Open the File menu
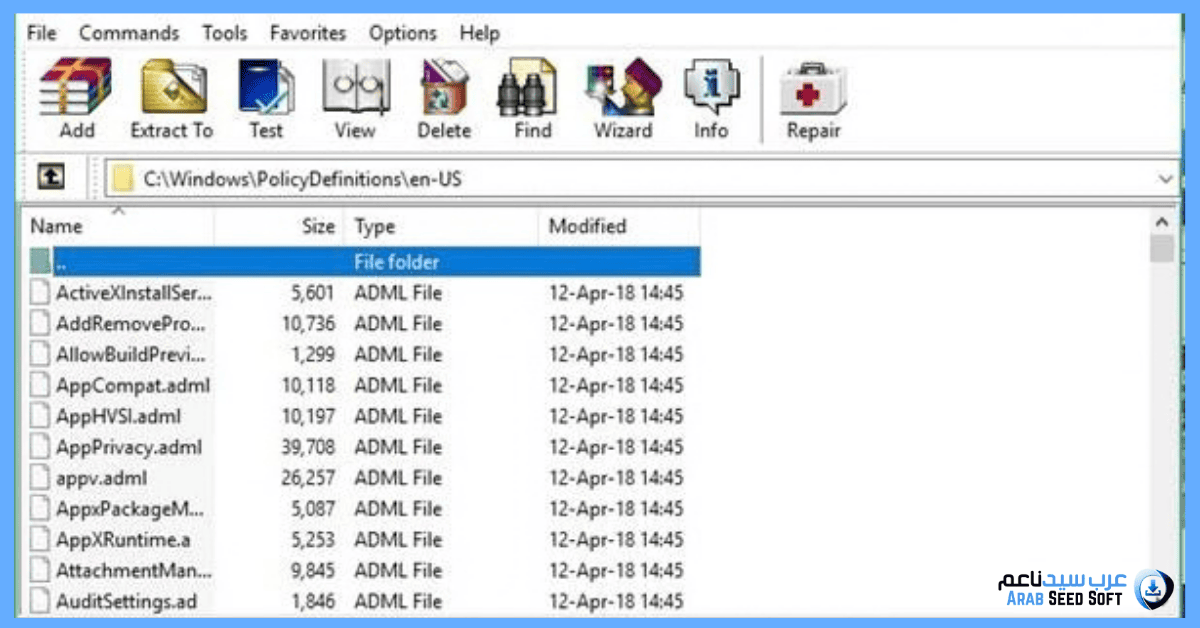 (42, 33)
